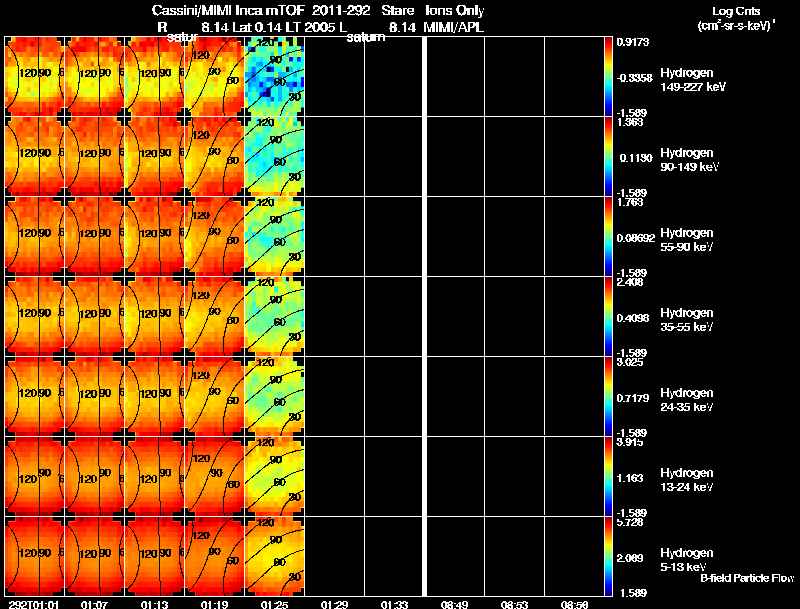The width and height of the screenshot is (800, 609).
Task: Click the '08:53' time axis label
Action: coord(514,604)
